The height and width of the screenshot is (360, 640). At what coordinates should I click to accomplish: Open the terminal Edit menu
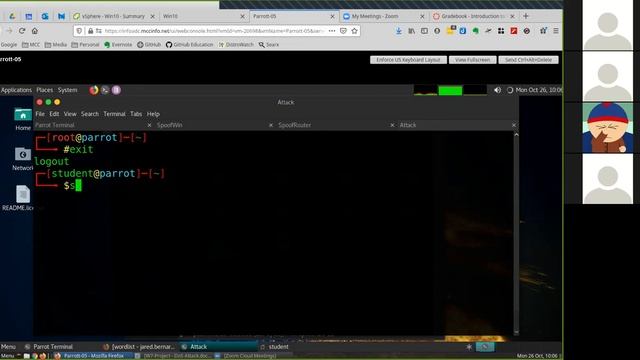[x=54, y=114]
